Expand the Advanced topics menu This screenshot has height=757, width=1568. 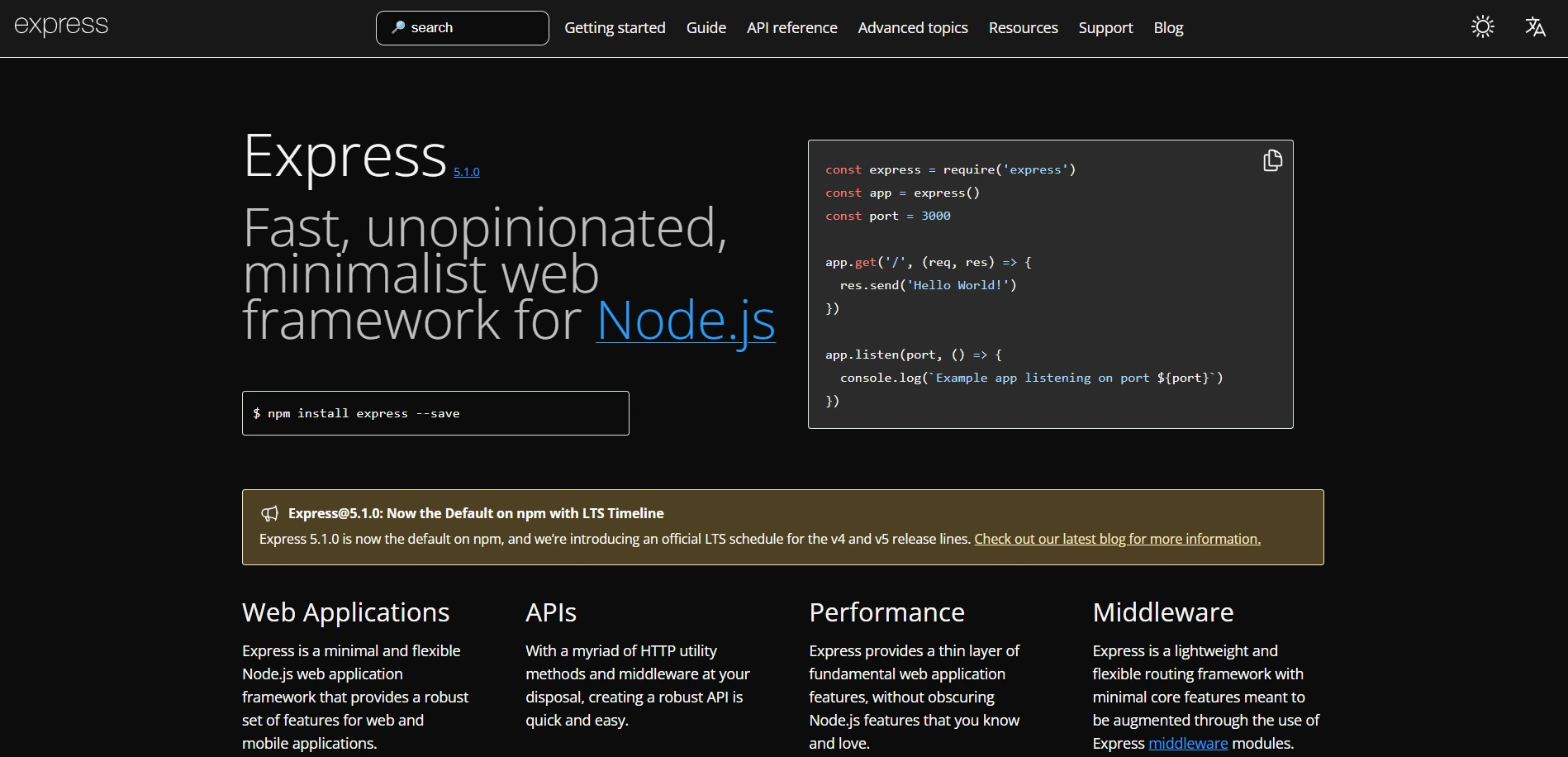tap(912, 27)
